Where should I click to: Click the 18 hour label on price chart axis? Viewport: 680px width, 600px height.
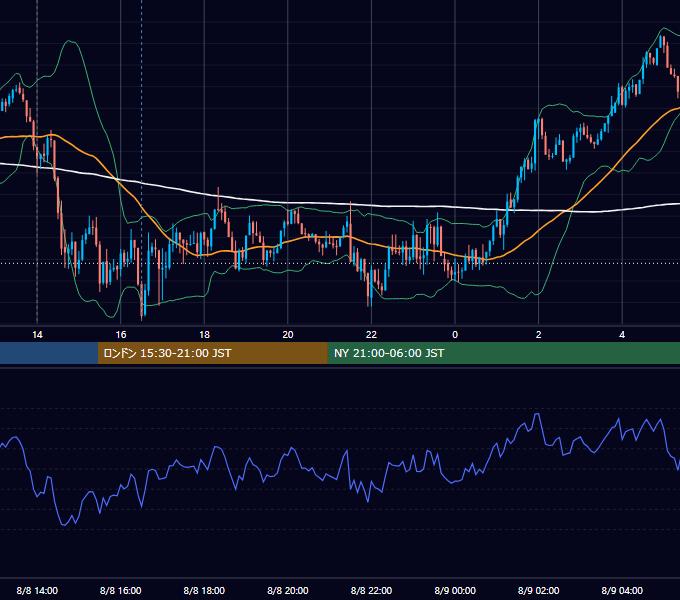click(x=204, y=335)
